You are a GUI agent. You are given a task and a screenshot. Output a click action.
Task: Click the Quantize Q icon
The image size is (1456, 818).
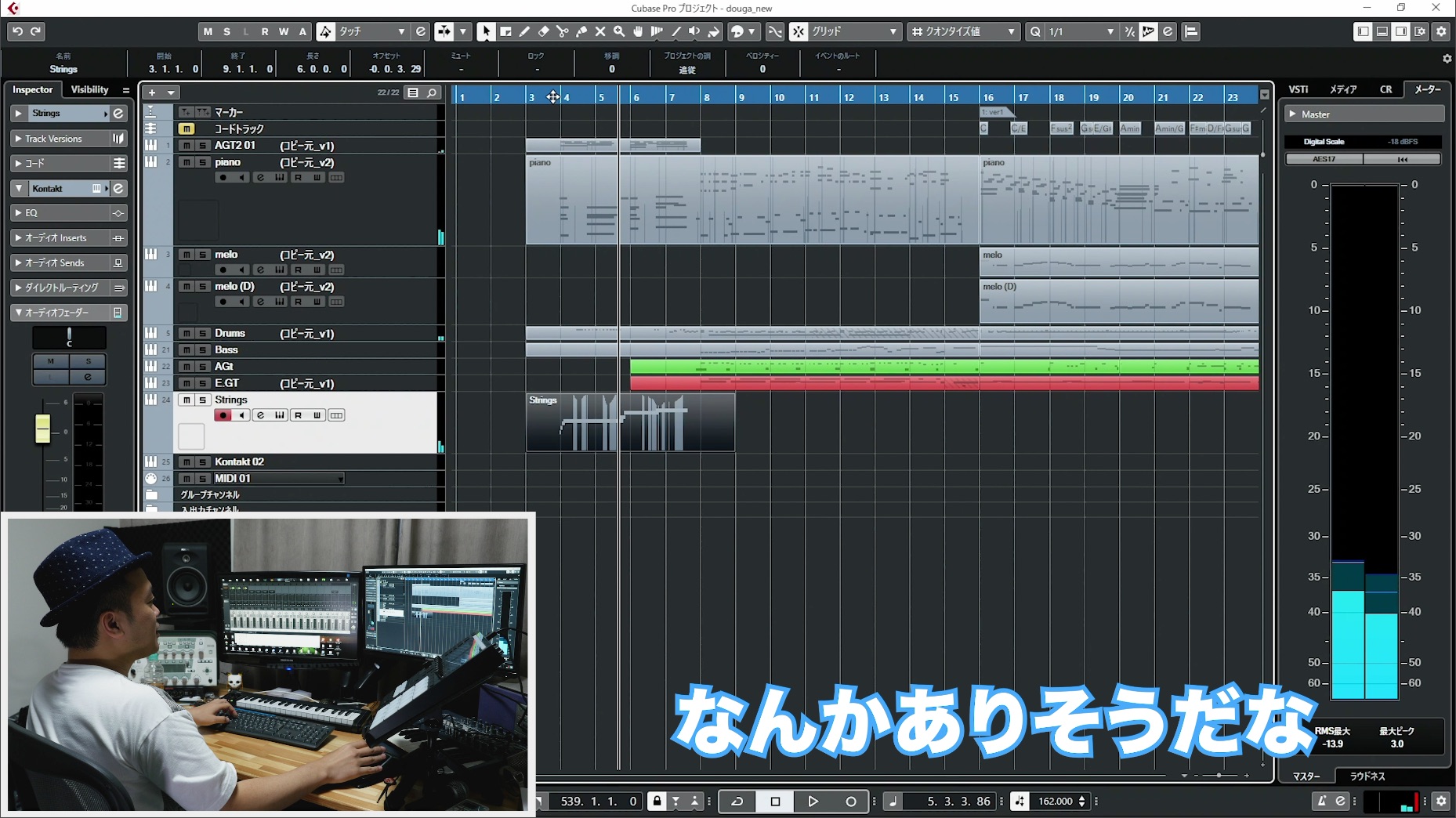pyautogui.click(x=1035, y=31)
